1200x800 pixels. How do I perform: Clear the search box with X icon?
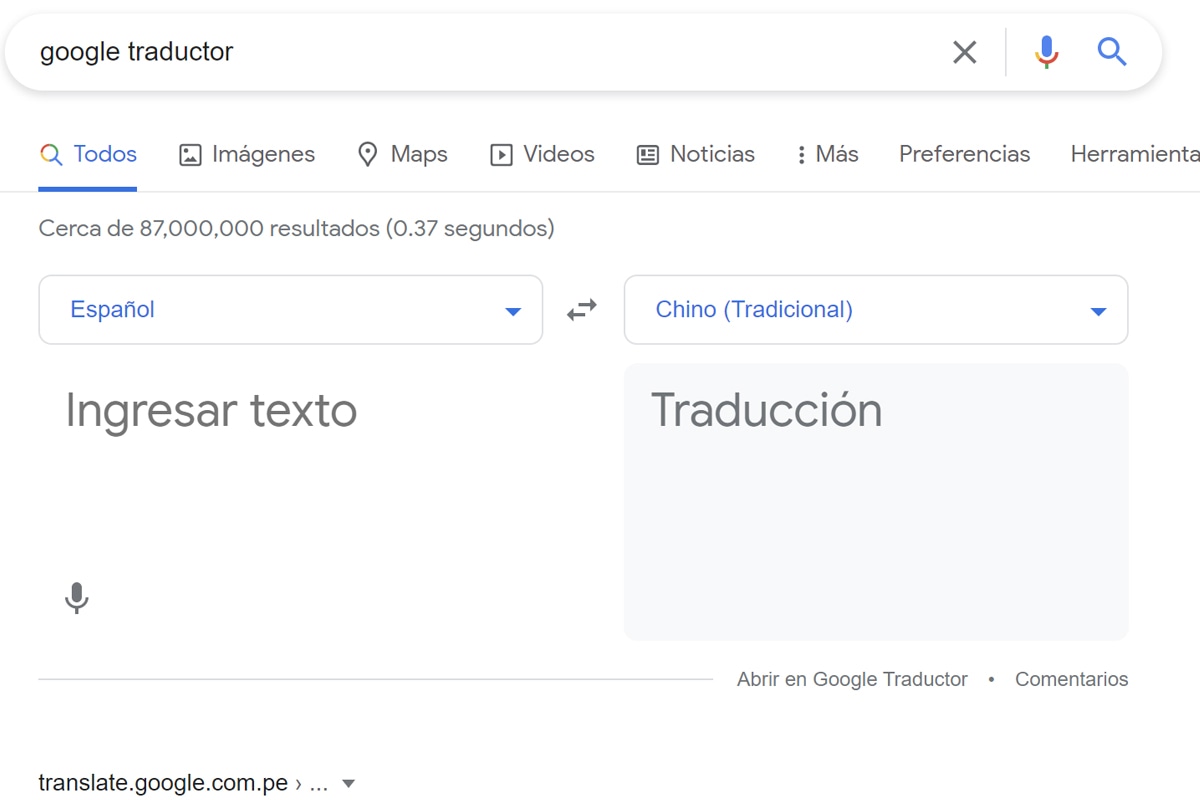(x=964, y=52)
